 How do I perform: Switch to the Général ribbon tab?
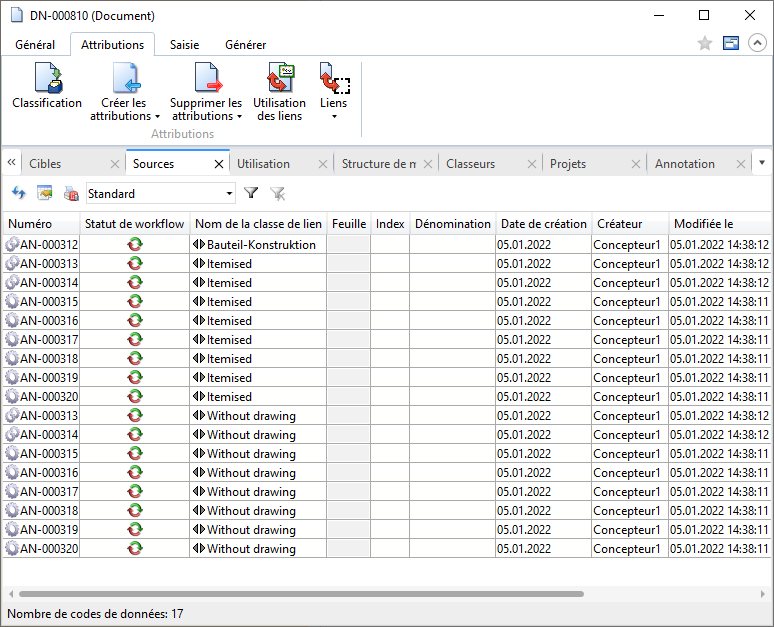point(35,45)
